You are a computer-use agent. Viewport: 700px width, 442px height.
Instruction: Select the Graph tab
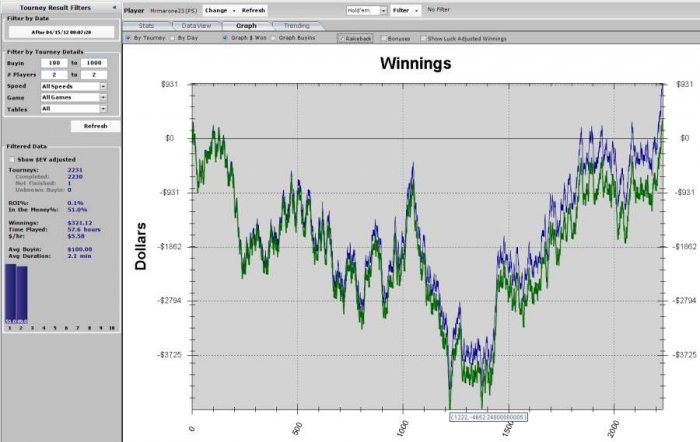tap(246, 26)
